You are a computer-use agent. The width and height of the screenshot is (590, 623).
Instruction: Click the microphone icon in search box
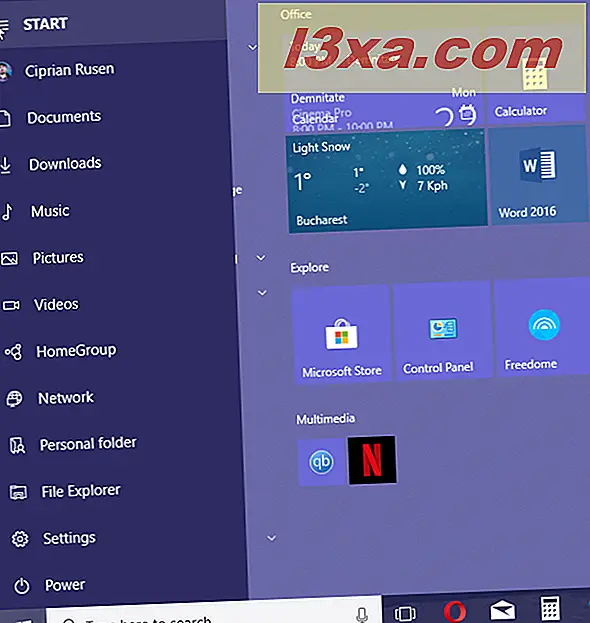(362, 614)
